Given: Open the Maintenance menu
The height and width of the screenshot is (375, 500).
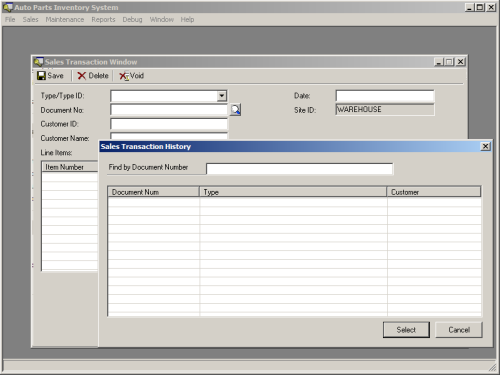Looking at the screenshot, I should click(65, 19).
